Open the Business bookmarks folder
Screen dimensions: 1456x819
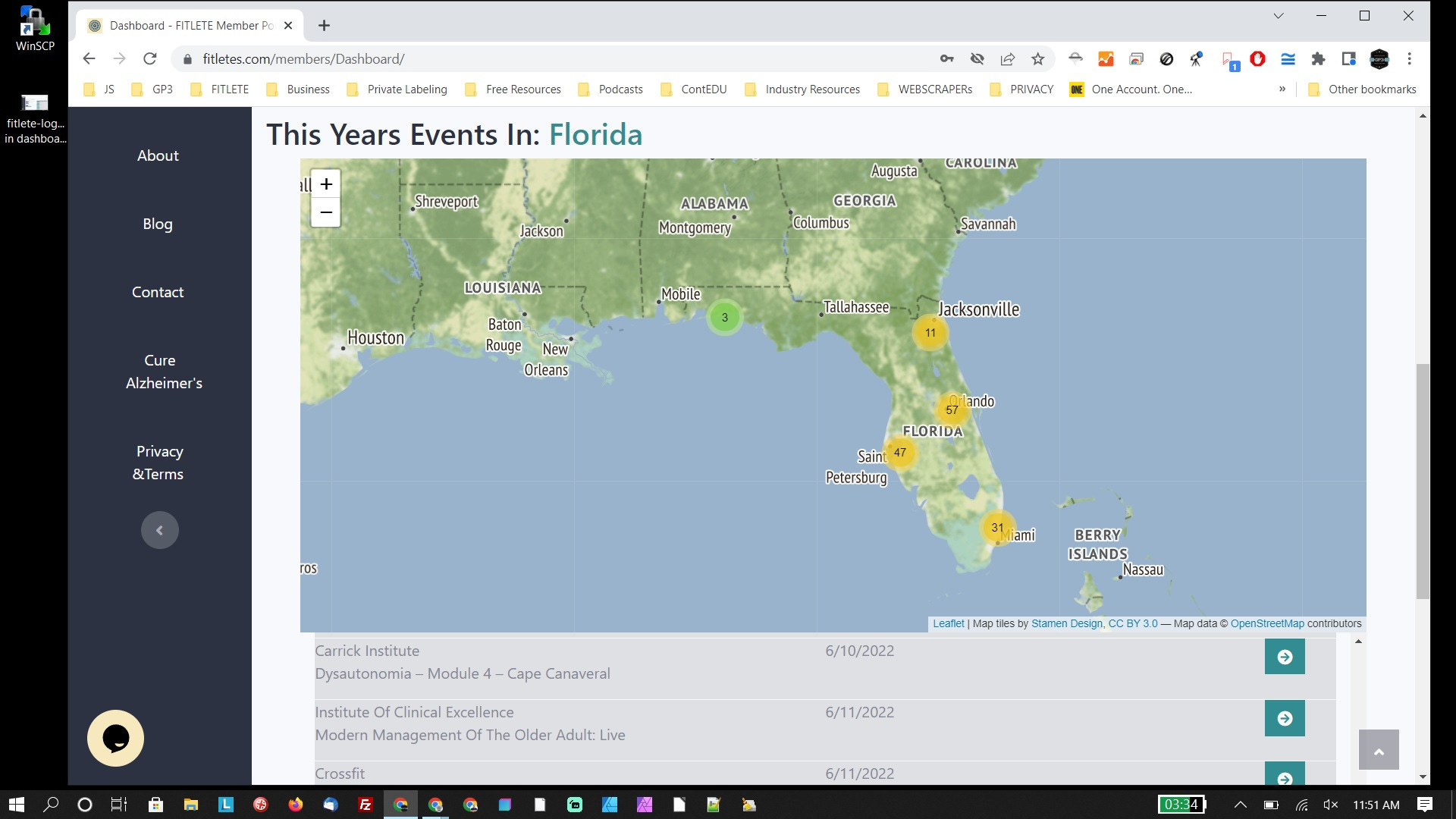pos(298,89)
